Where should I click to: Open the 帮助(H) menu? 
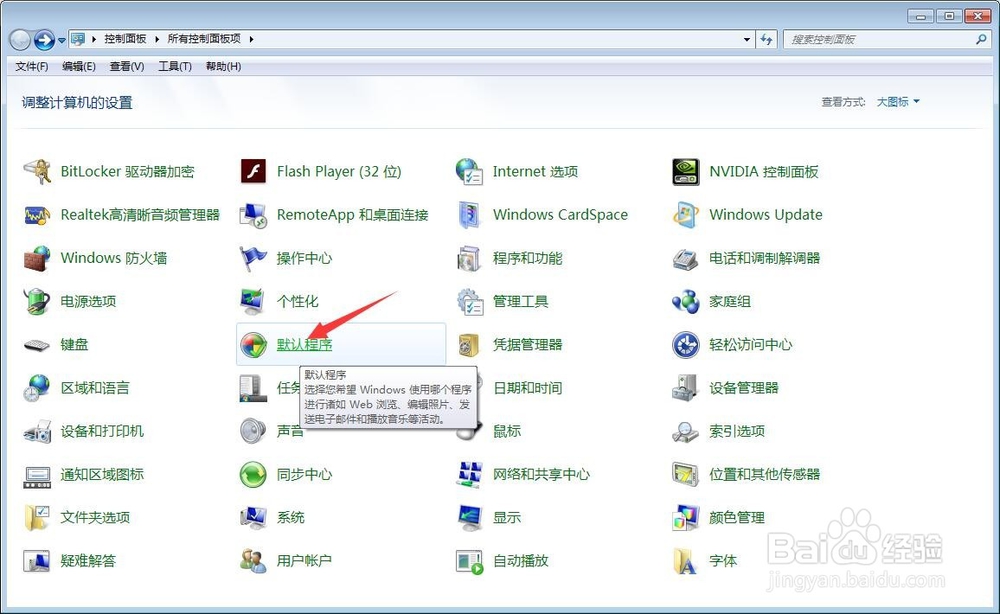pyautogui.click(x=223, y=66)
